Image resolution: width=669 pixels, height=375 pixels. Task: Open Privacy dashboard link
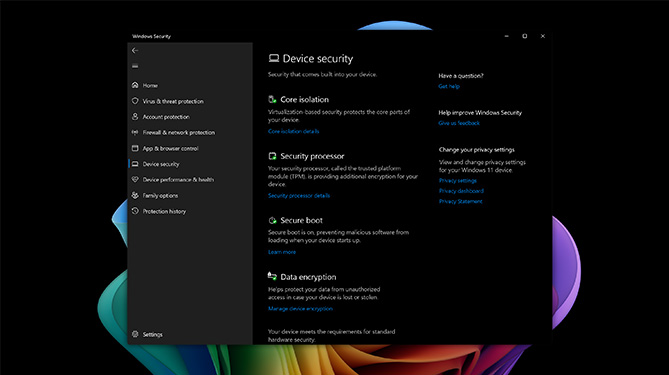coord(461,191)
